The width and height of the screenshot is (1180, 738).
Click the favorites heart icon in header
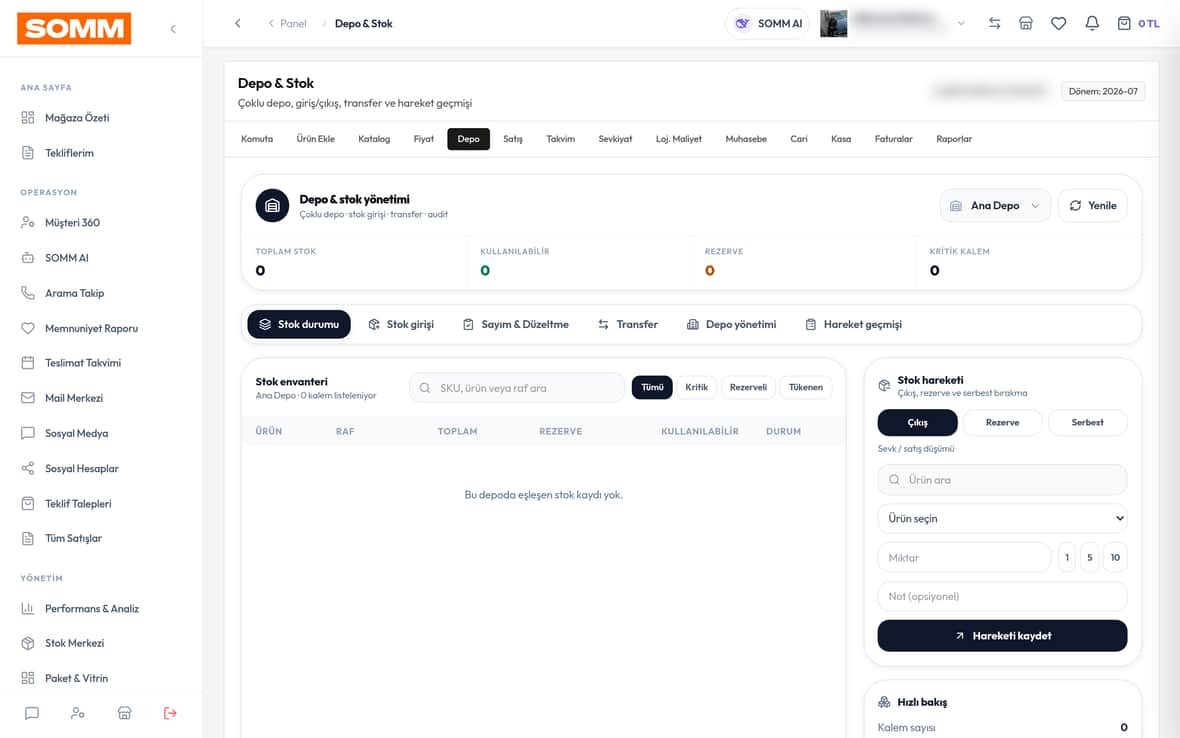(x=1058, y=23)
